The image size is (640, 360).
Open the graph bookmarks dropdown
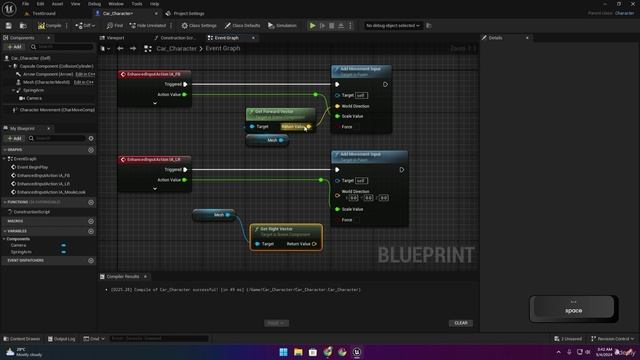[x=105, y=49]
